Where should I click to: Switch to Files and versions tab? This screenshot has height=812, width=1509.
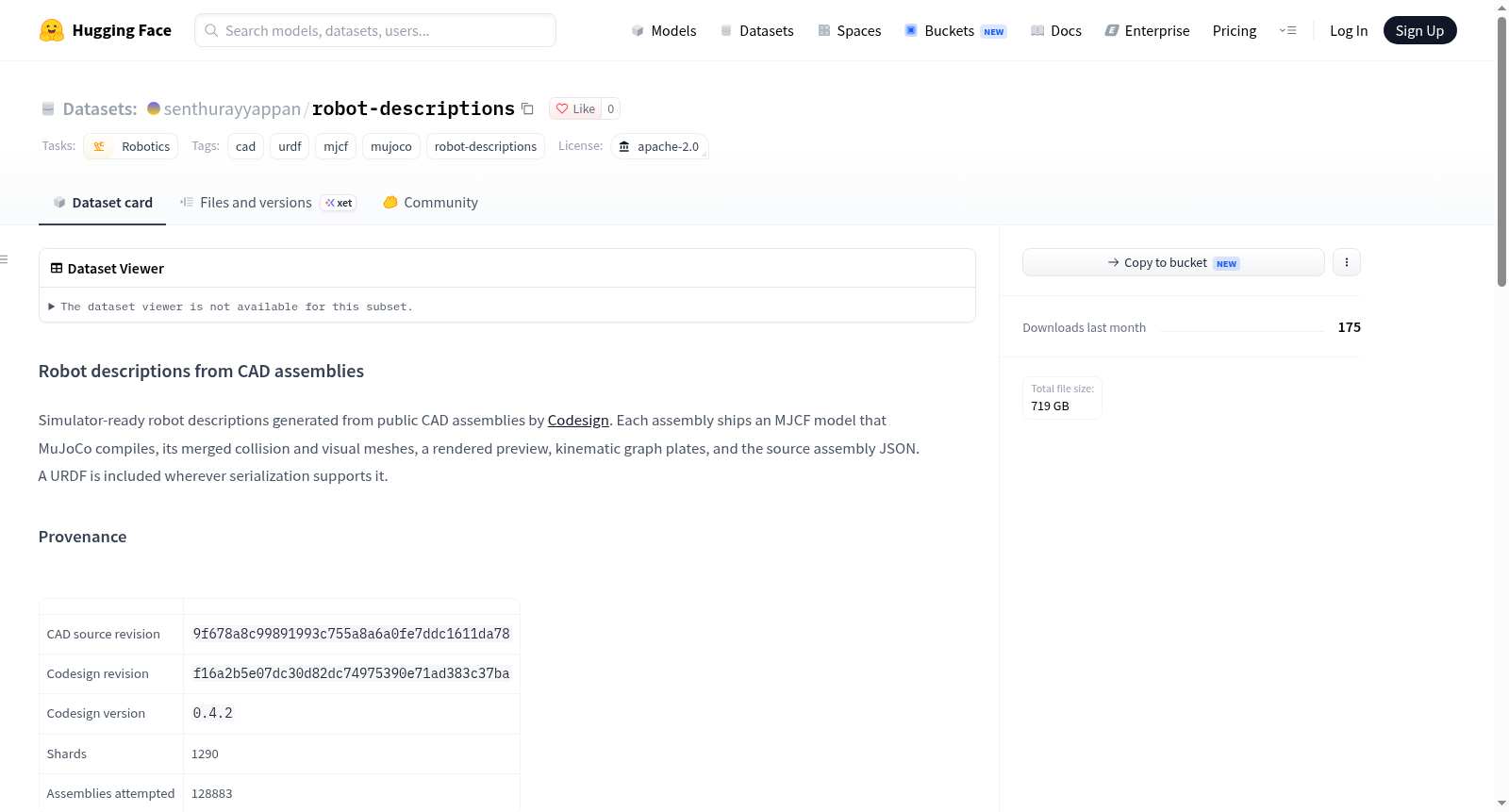pyautogui.click(x=268, y=203)
